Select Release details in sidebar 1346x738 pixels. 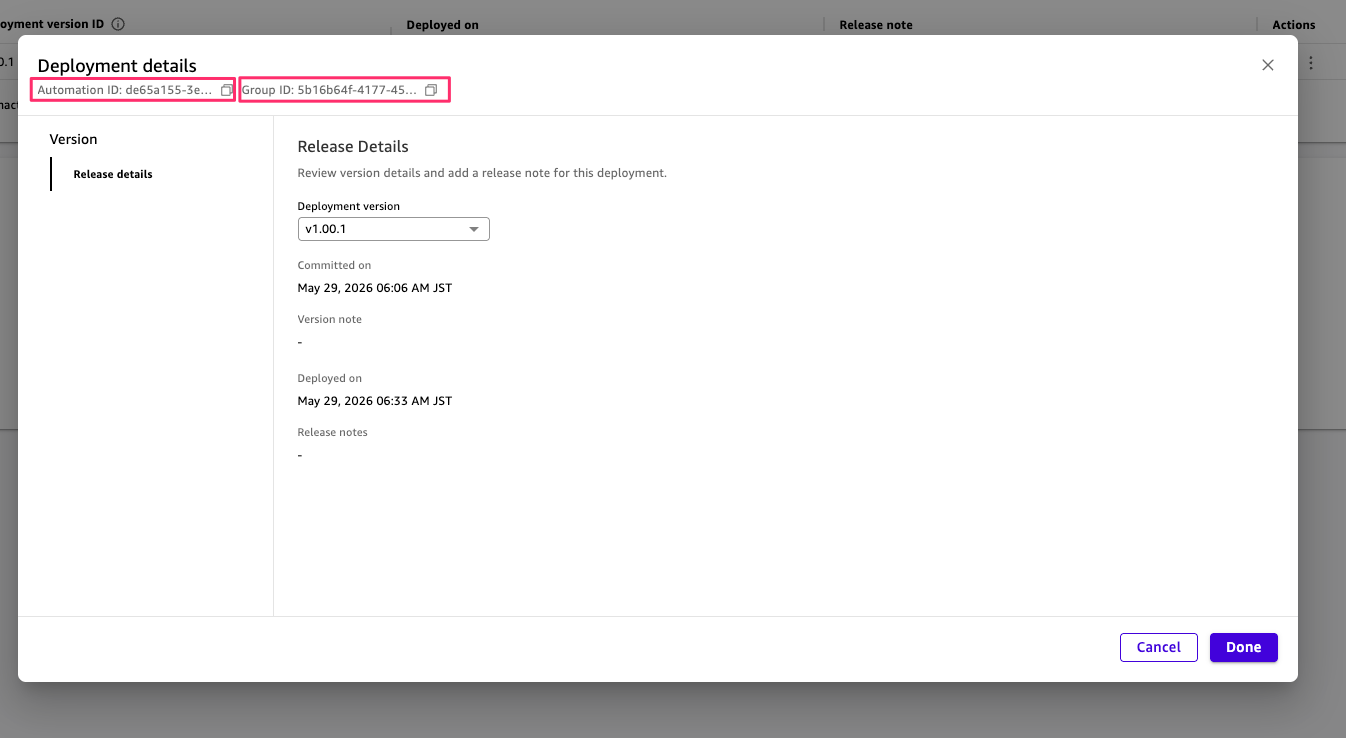click(113, 174)
